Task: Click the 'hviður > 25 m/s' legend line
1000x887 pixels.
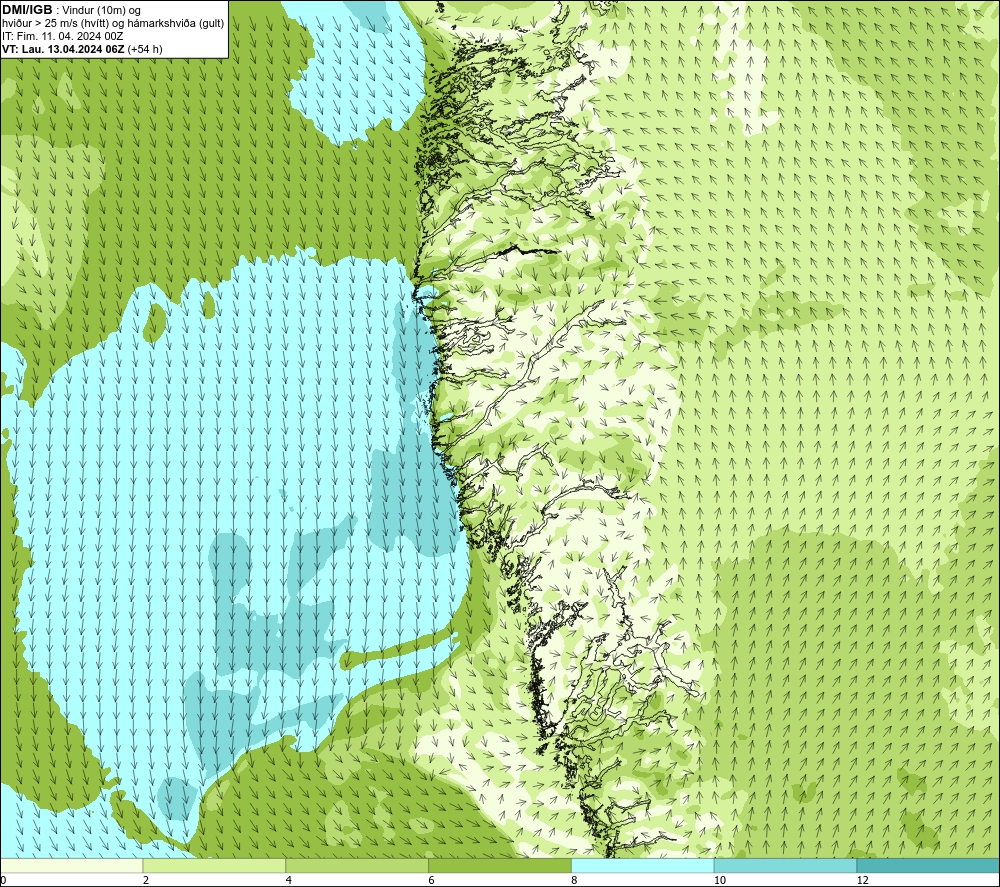Action: pos(113,23)
